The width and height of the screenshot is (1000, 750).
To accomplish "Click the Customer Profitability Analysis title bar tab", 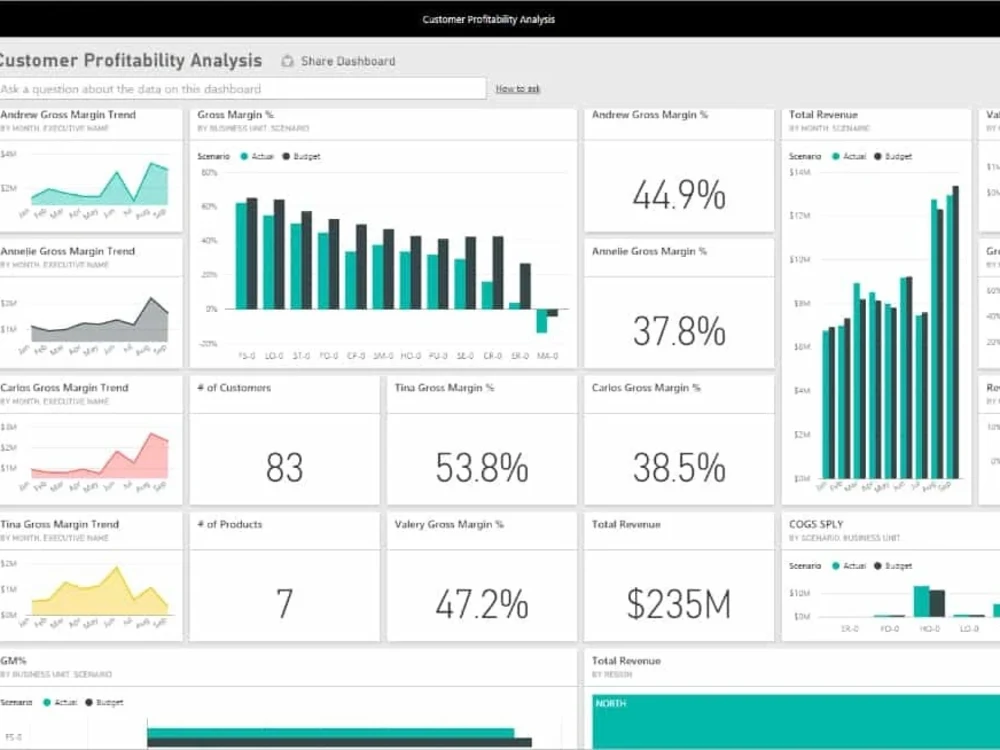I will click(x=489, y=18).
